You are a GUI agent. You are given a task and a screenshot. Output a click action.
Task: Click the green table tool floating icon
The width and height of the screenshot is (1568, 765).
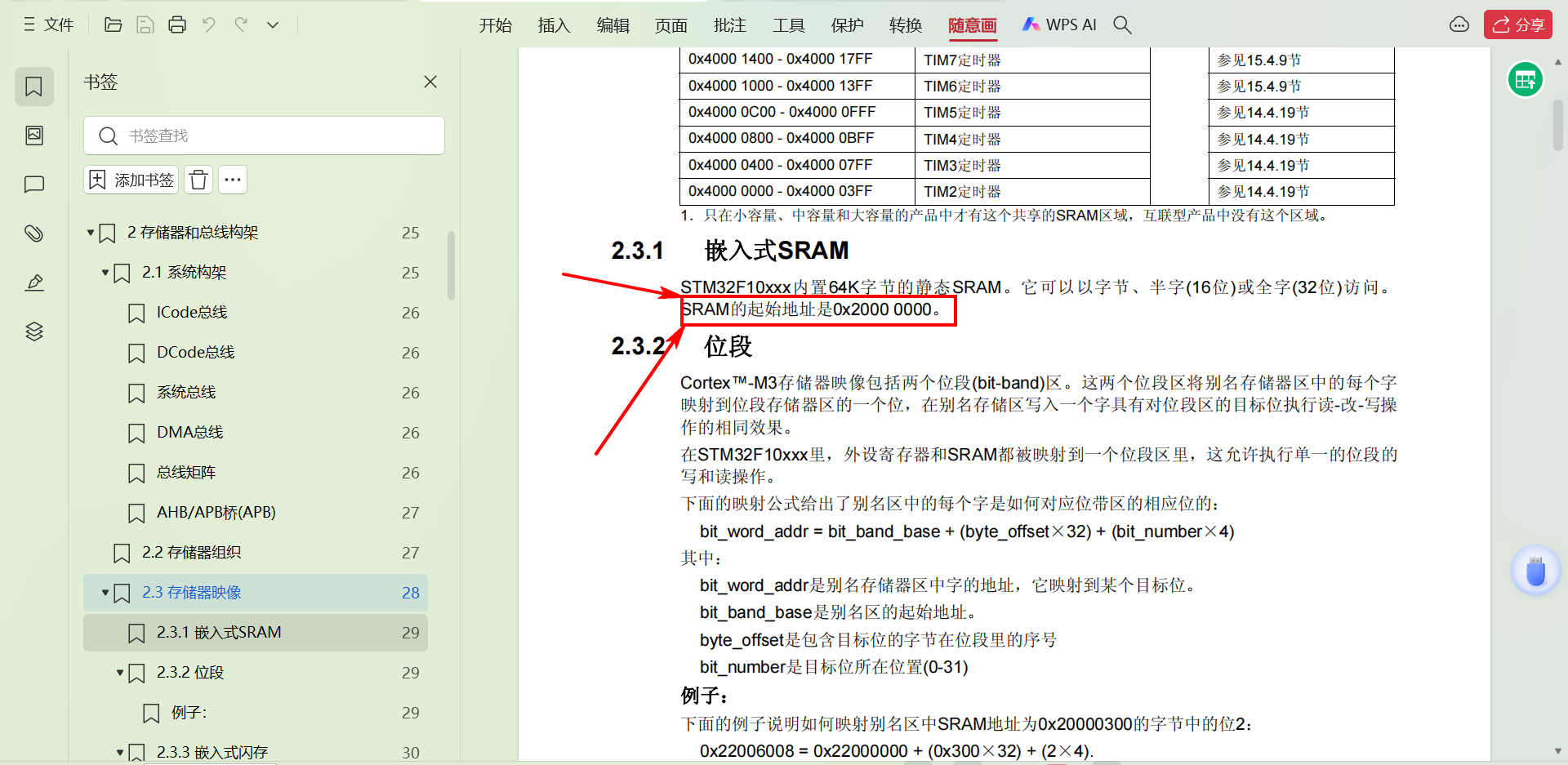click(x=1525, y=79)
